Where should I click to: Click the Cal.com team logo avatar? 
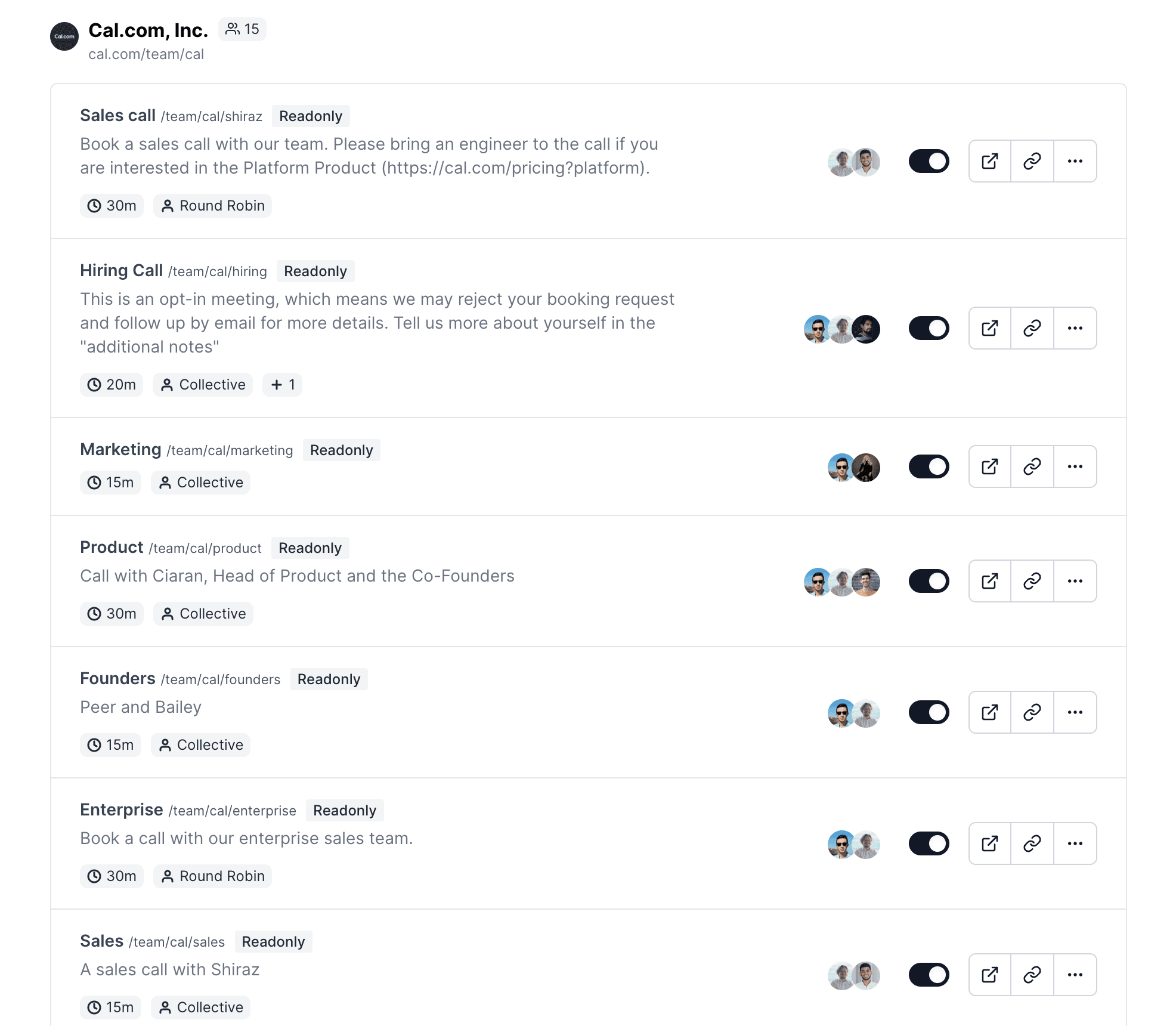[x=64, y=36]
